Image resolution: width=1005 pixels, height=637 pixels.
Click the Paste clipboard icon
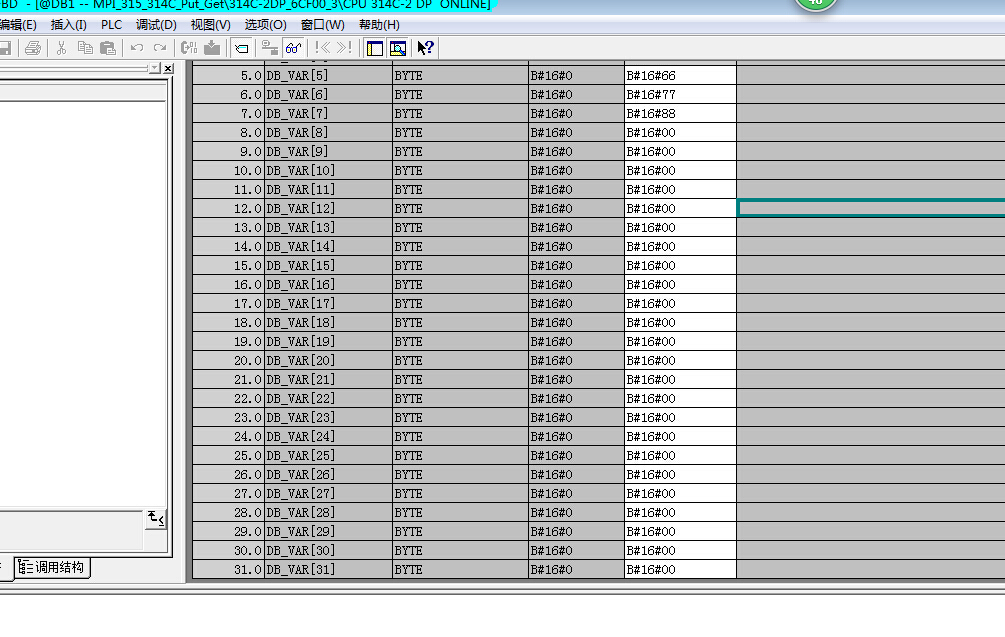pos(108,48)
